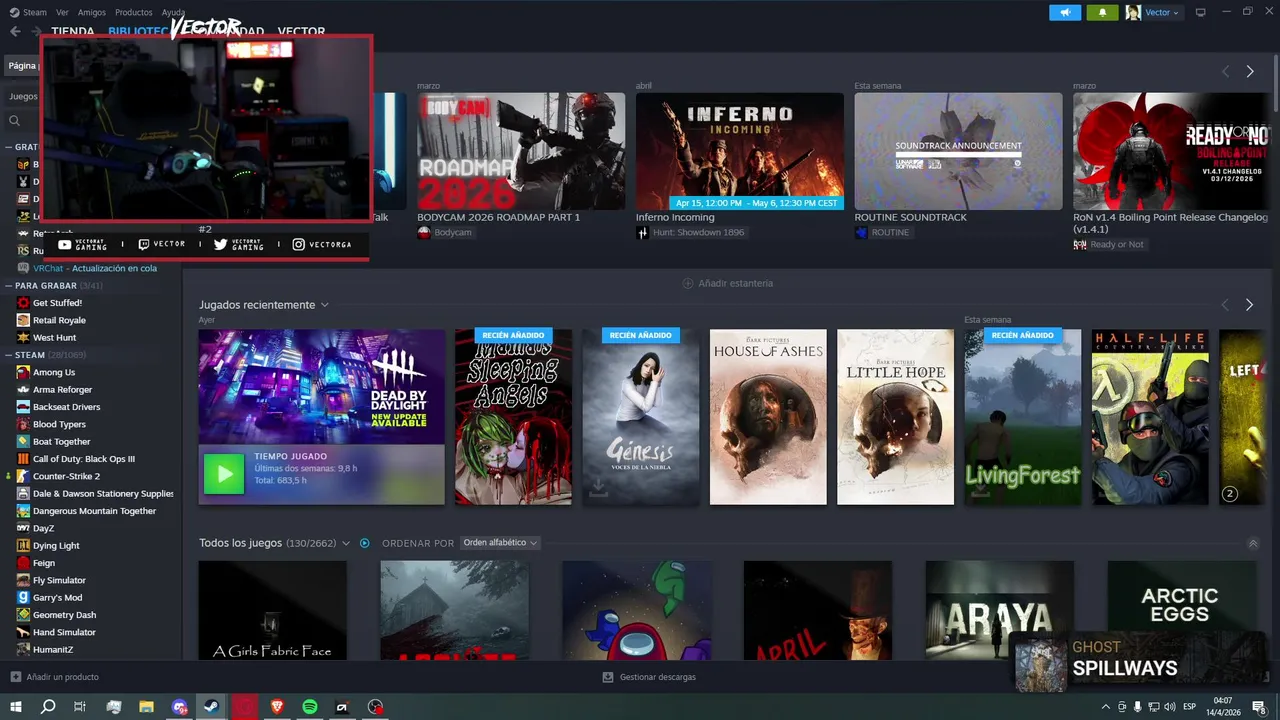Open Gestionar descargas
The height and width of the screenshot is (720, 1280).
click(x=649, y=677)
